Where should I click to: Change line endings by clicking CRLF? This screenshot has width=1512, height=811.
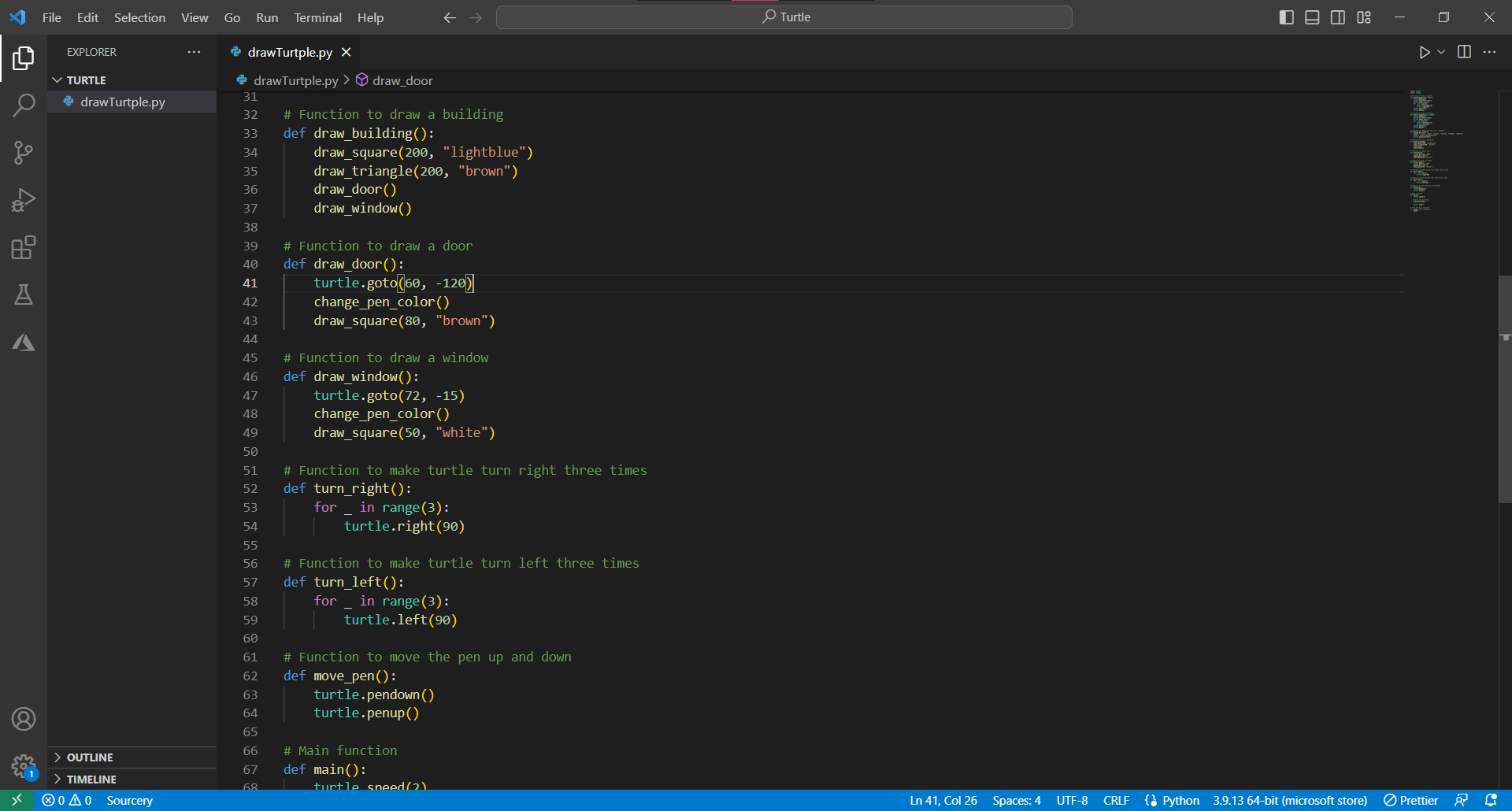[1116, 800]
